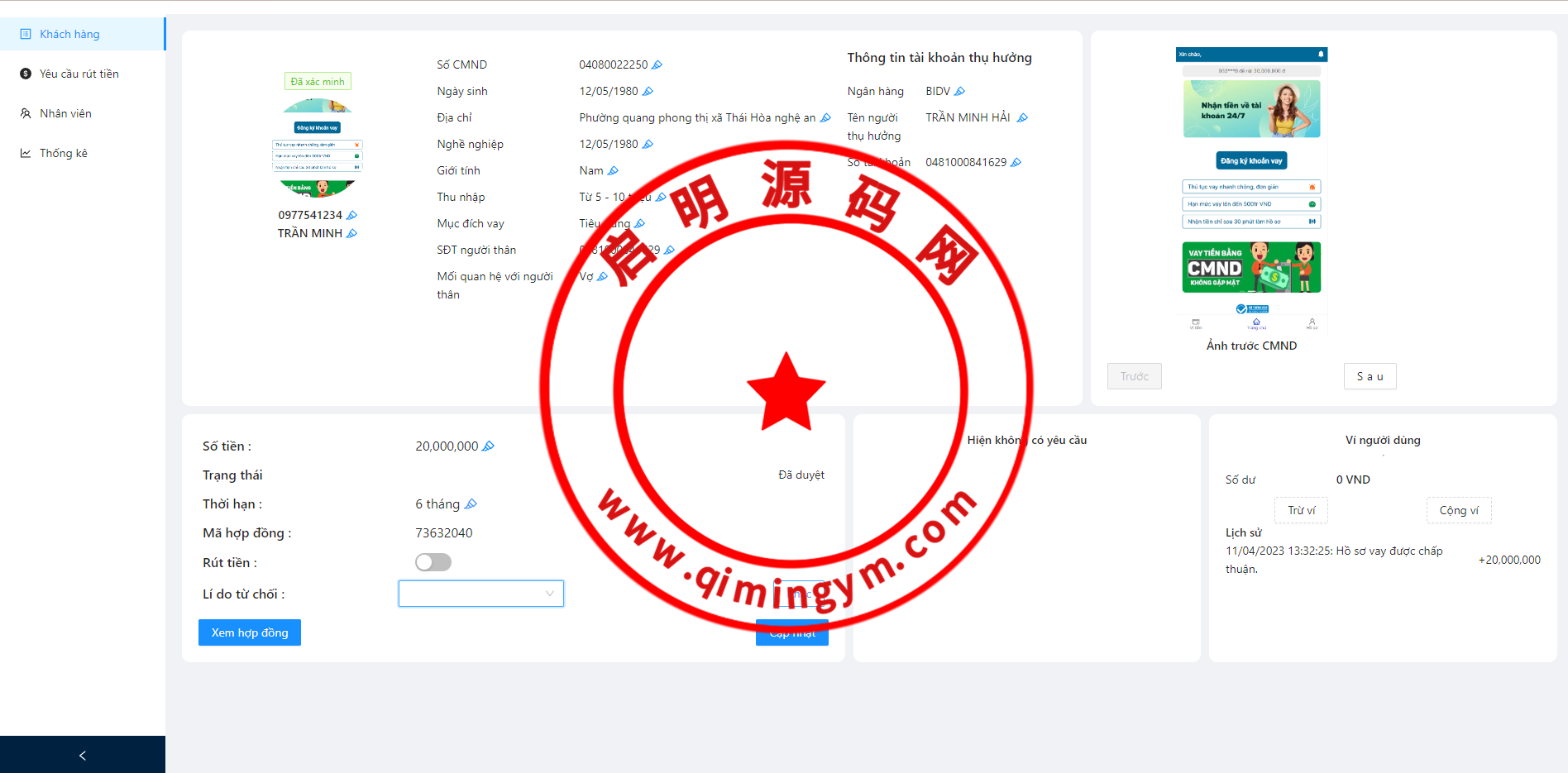The width and height of the screenshot is (1568, 773).
Task: Edit beneficiary name TRẦN MINH HẢI
Action: click(x=1022, y=118)
